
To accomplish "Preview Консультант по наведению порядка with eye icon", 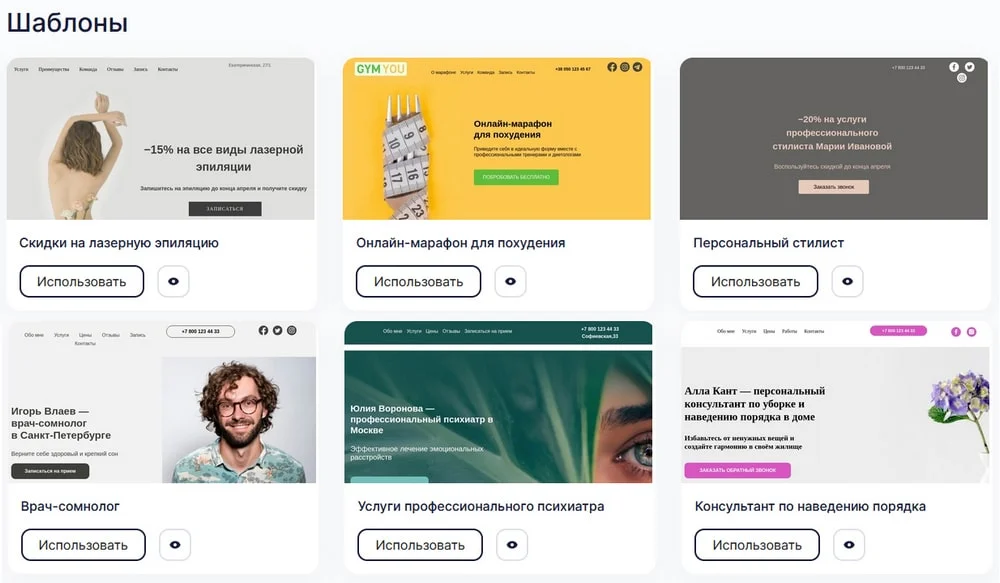I will click(849, 545).
